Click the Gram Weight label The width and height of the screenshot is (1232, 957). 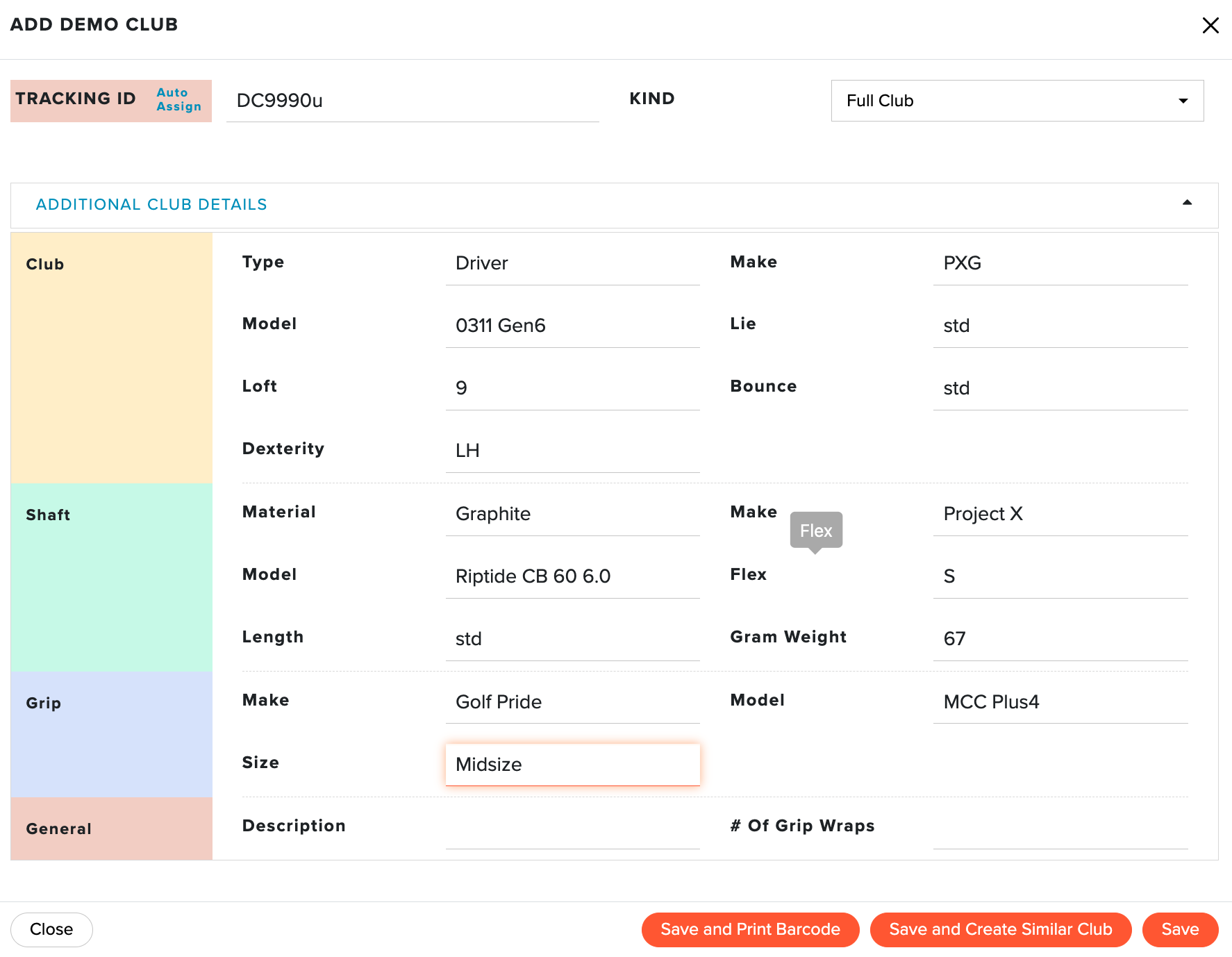coord(788,638)
